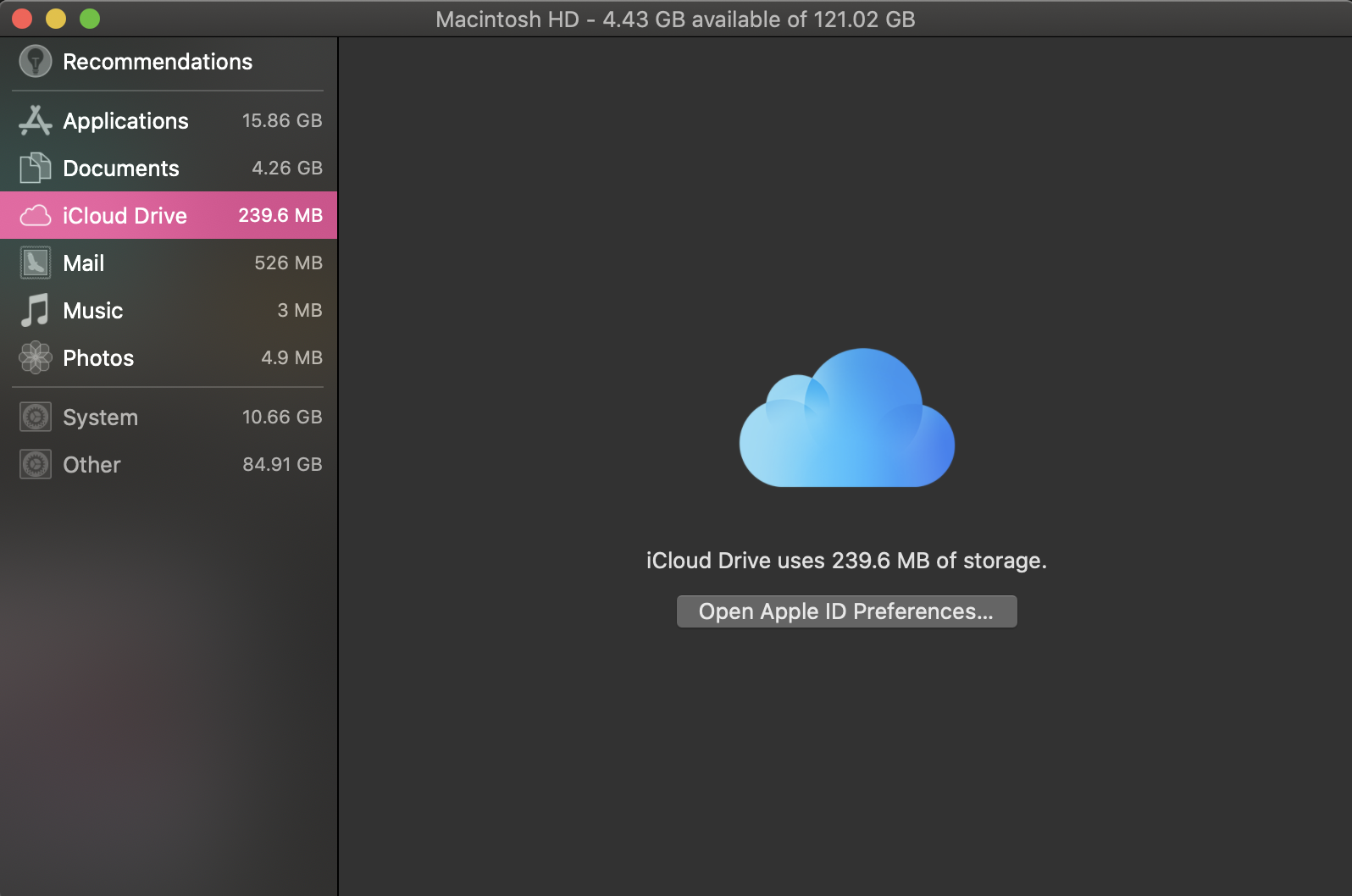
Task: Show the Documents category
Action: pos(121,169)
